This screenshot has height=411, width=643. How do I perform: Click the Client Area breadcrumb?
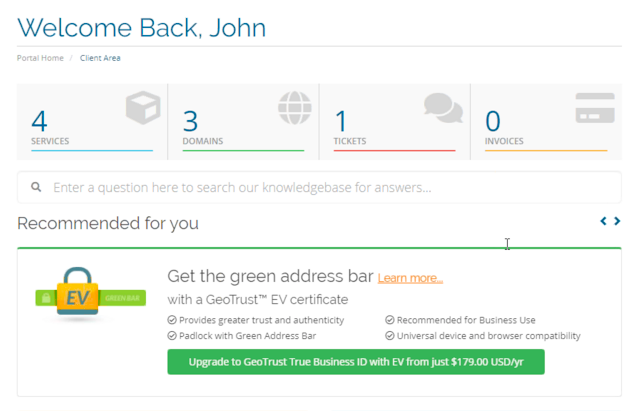[100, 58]
